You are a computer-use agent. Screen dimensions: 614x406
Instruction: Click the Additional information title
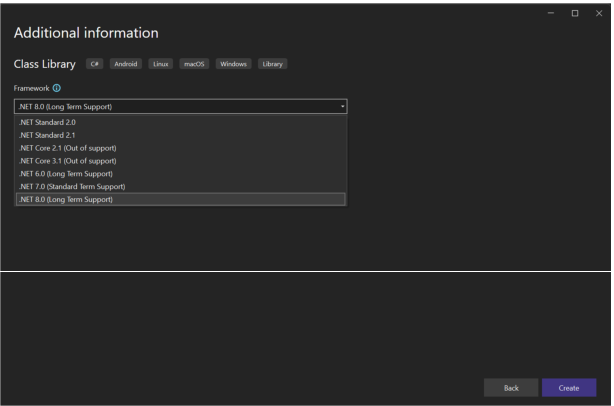click(x=86, y=33)
